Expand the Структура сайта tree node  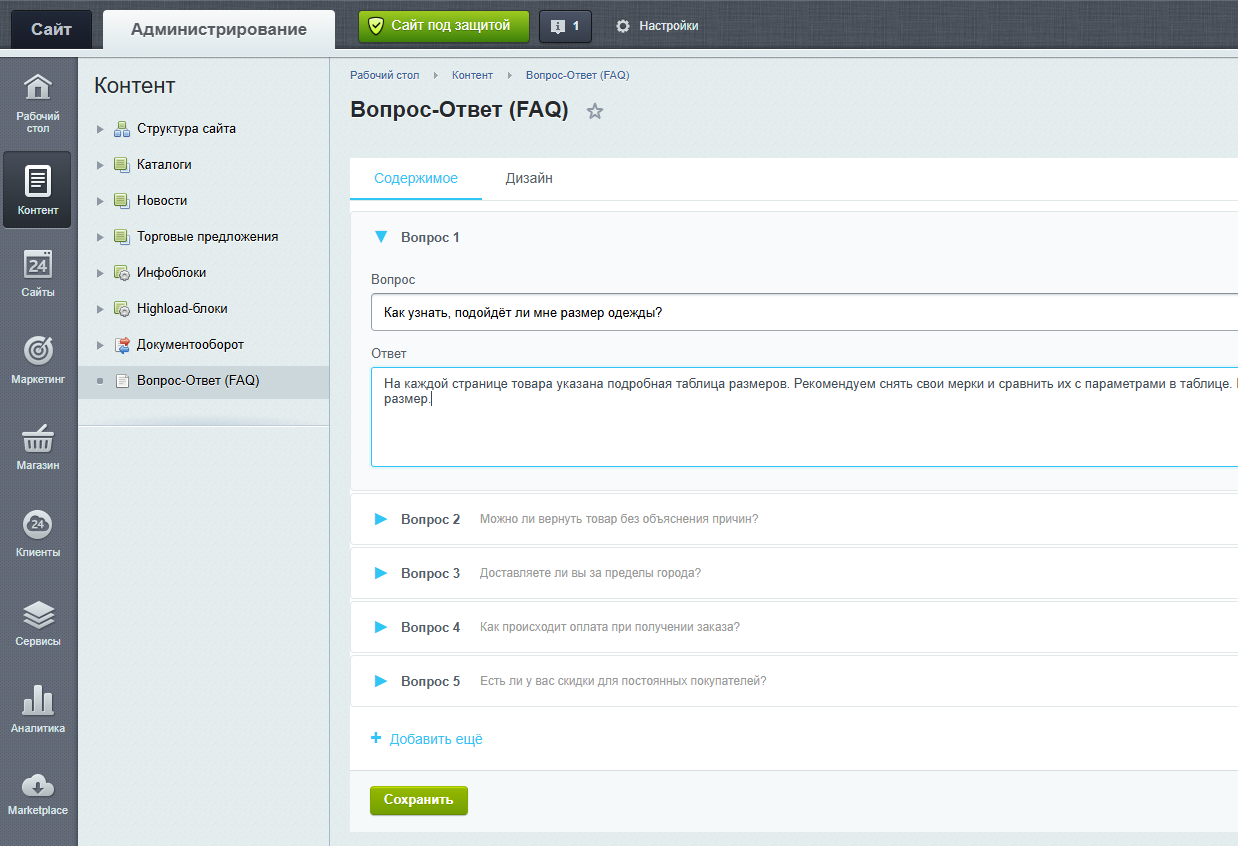tap(100, 129)
